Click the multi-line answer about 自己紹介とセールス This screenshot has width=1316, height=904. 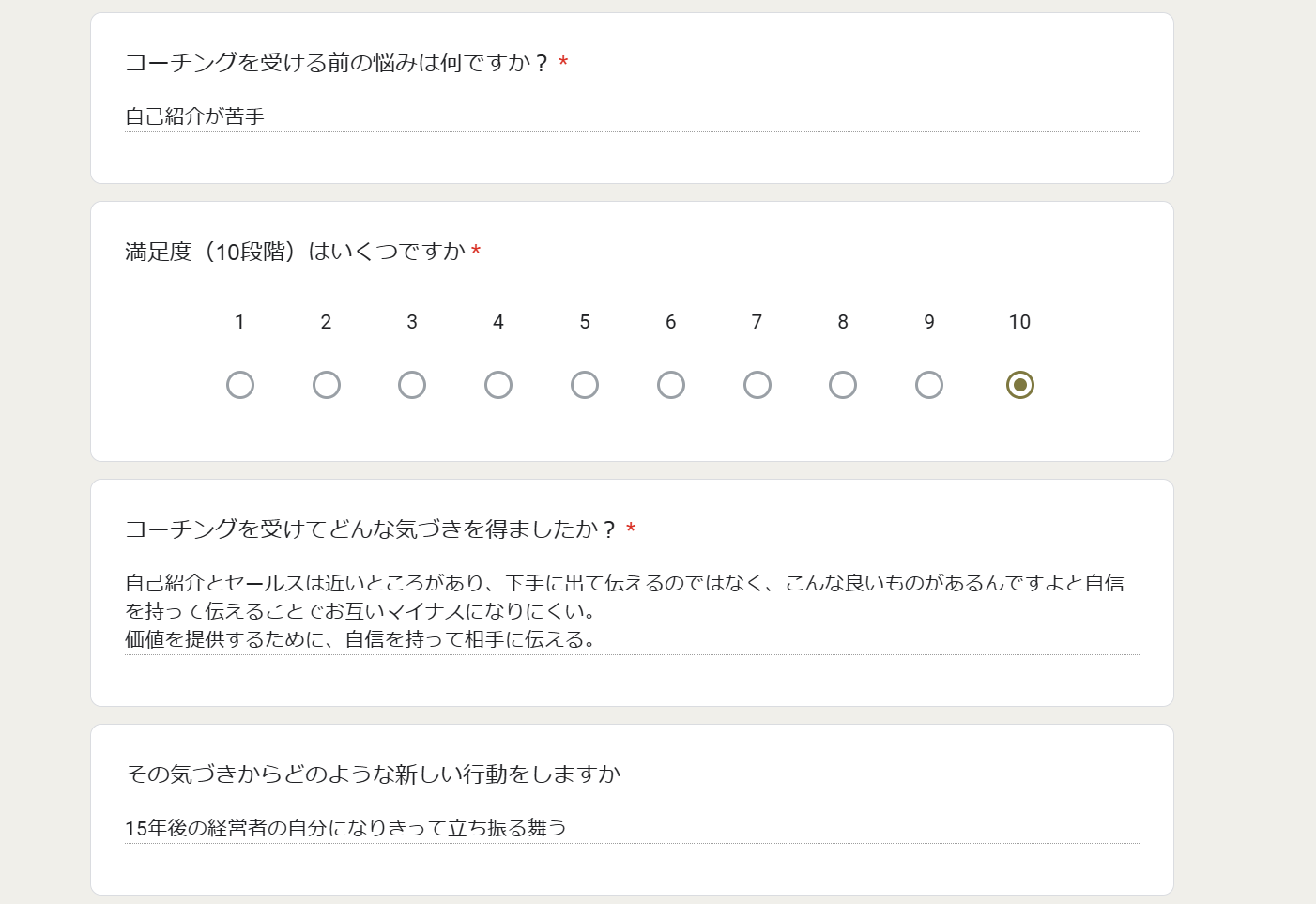[632, 611]
